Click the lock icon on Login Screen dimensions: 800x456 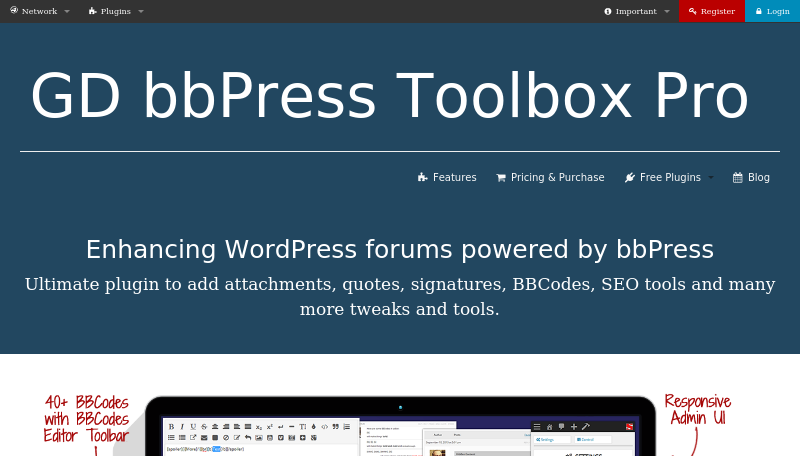tap(759, 11)
